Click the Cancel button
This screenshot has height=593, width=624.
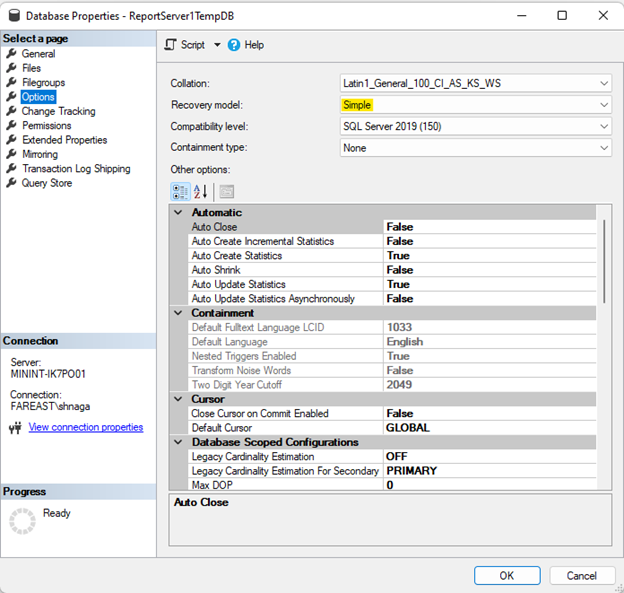point(582,575)
